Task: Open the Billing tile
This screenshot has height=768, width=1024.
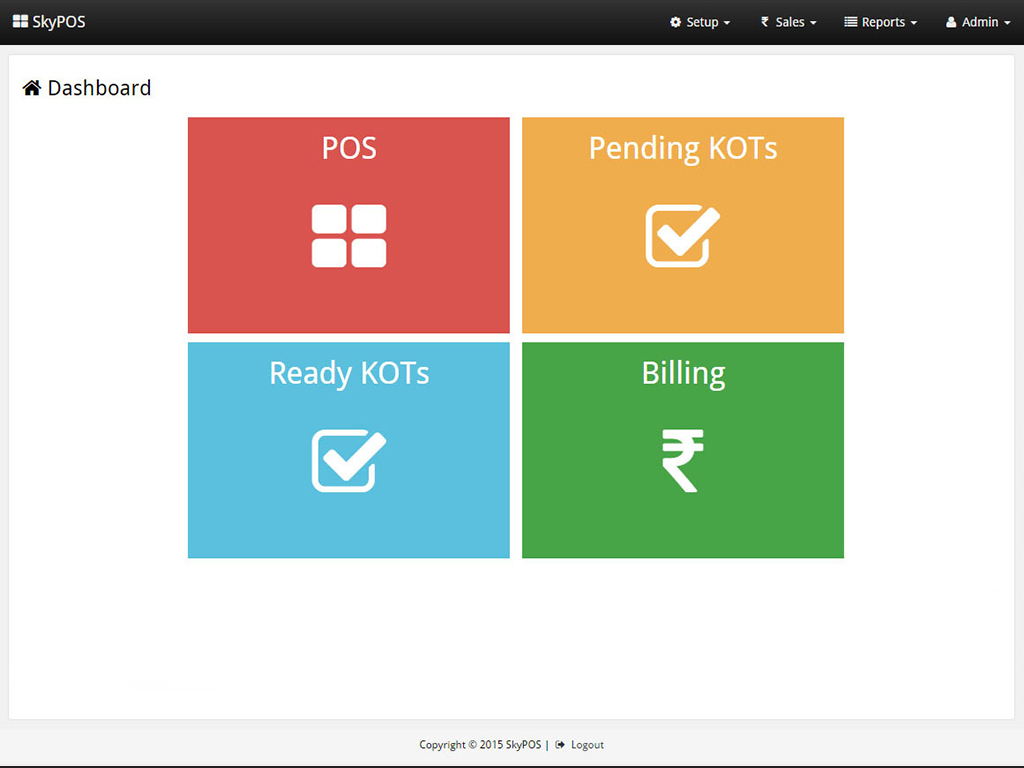Action: tap(682, 450)
